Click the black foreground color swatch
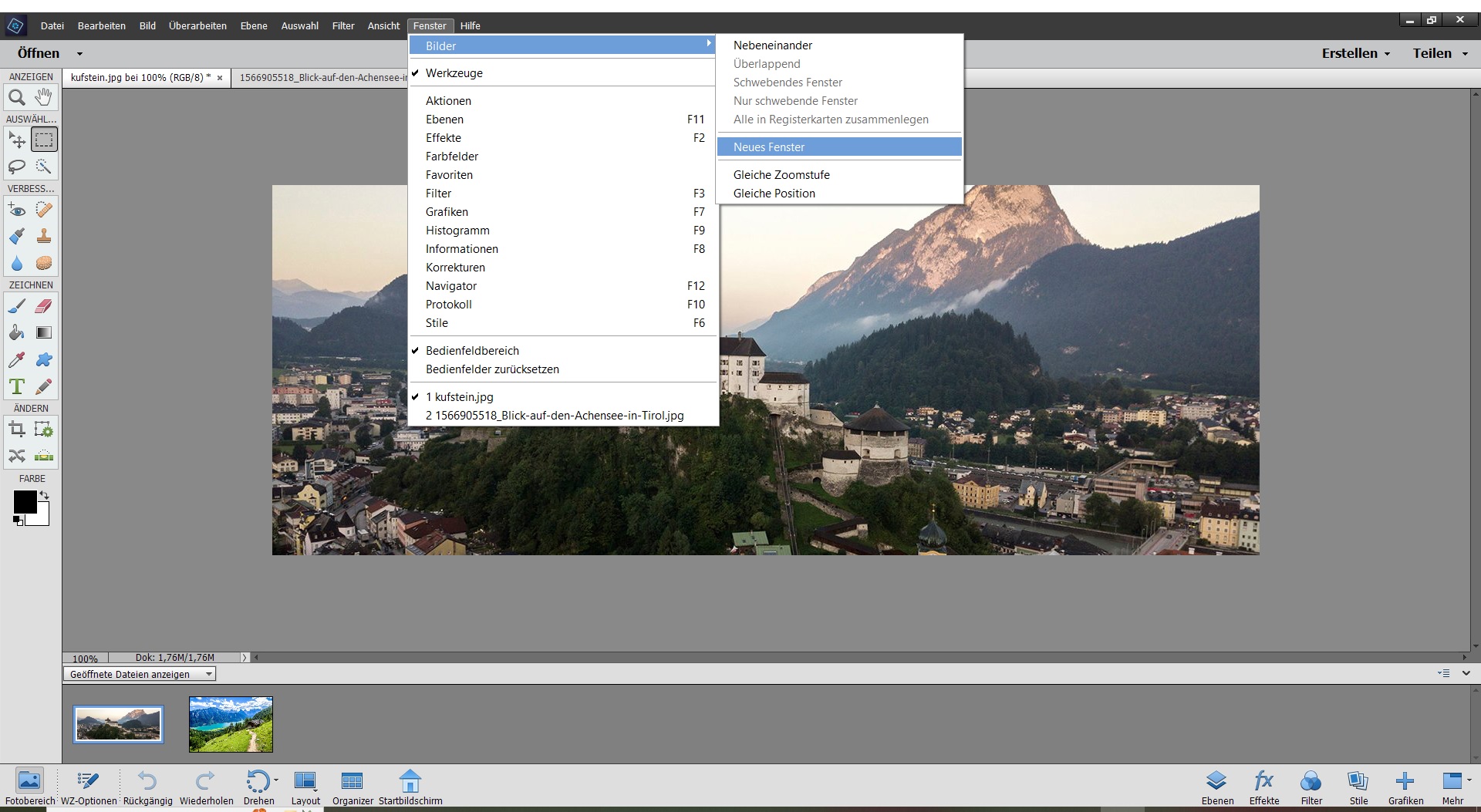The height and width of the screenshot is (812, 1481). pos(24,500)
